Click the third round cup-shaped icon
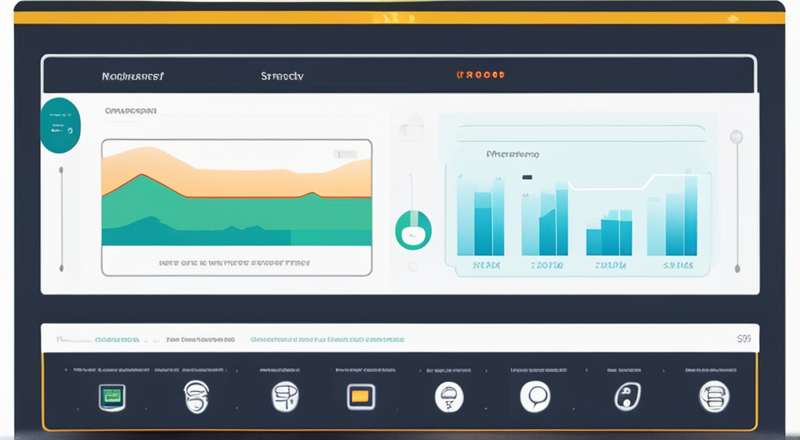The height and width of the screenshot is (440, 800). 285,396
